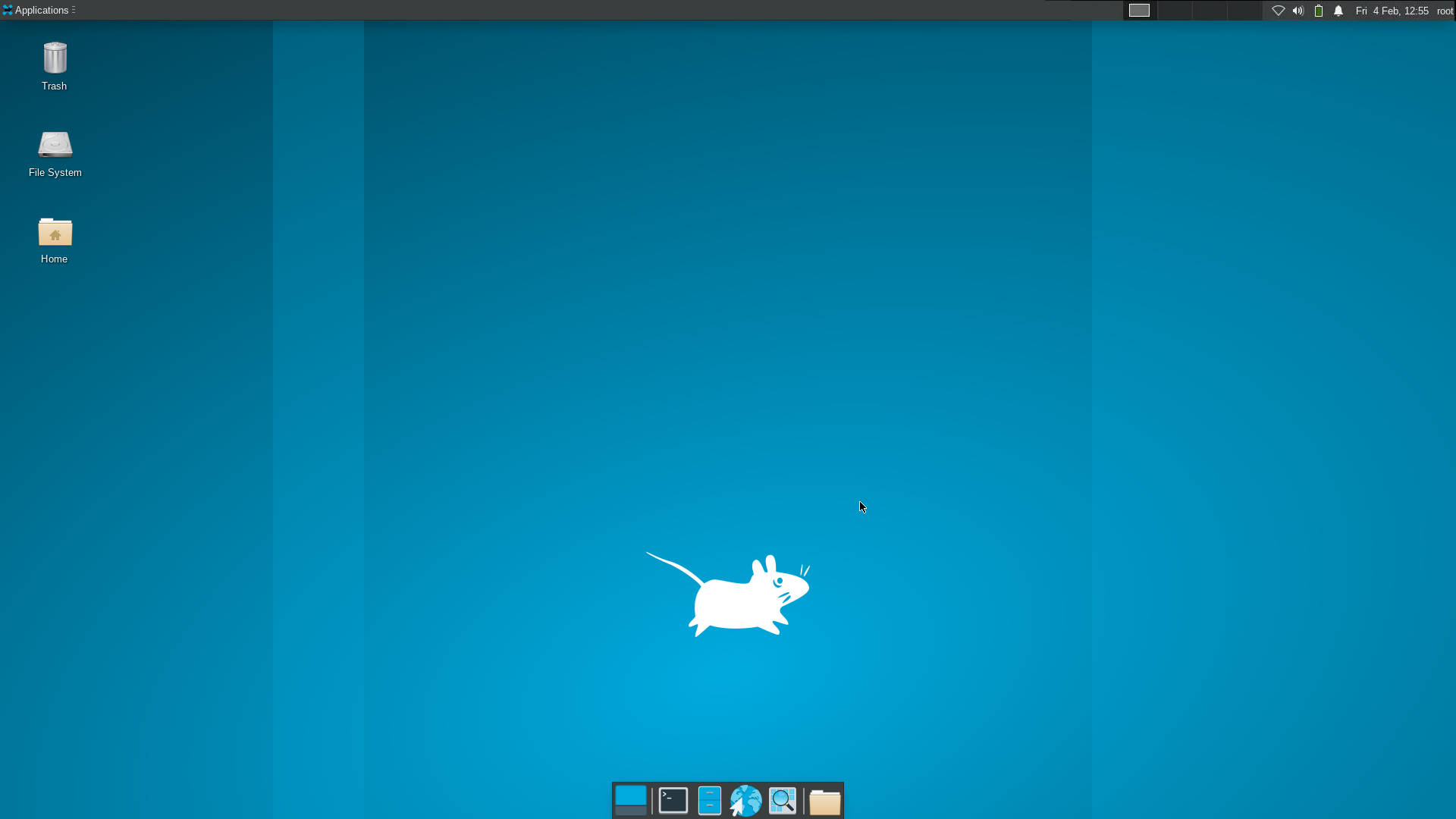
Task: Select the Home folder desktop icon
Action: [55, 231]
